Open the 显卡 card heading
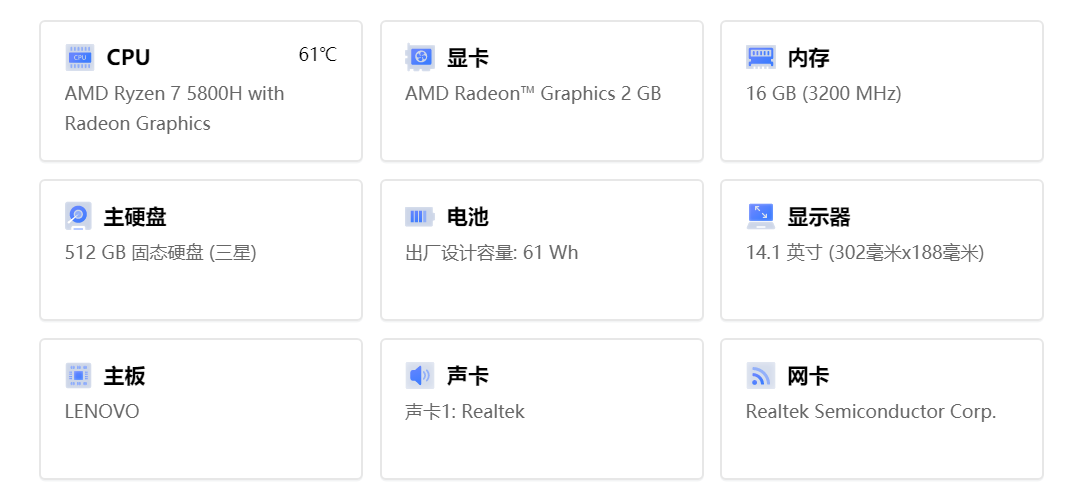 pos(468,57)
